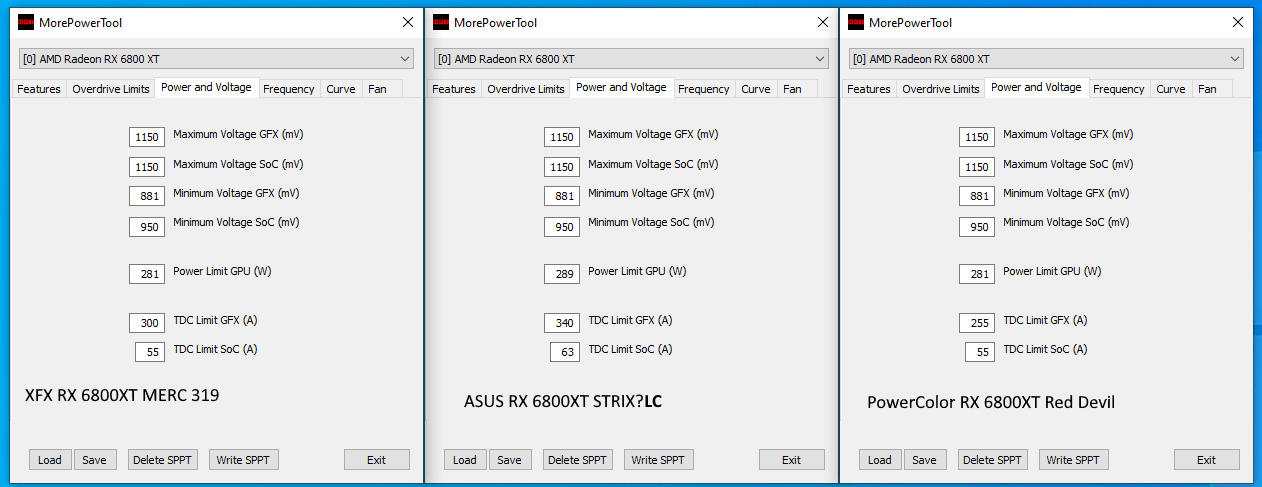Open Curve tab in XFX MERC 319 window
Image resolution: width=1262 pixels, height=487 pixels.
(341, 89)
